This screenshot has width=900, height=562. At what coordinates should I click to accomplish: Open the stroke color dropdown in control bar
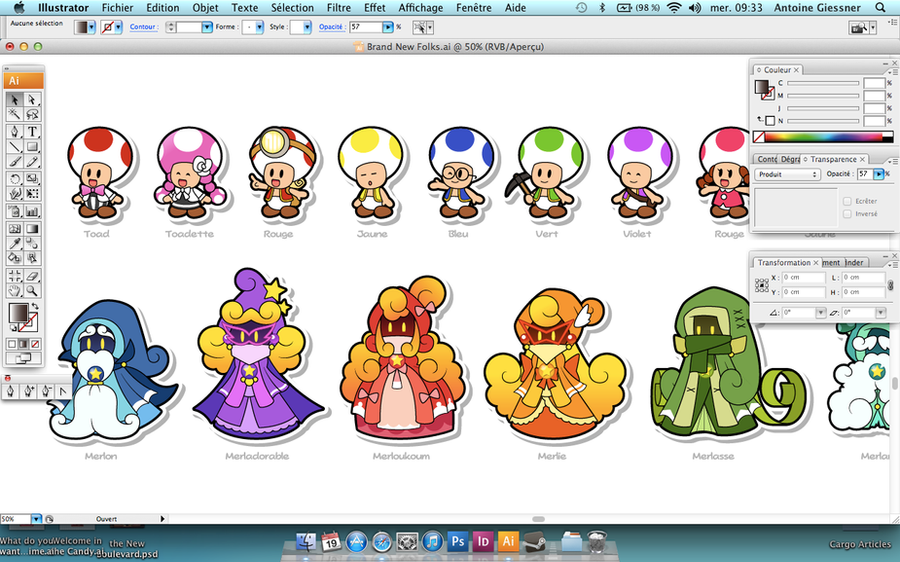pyautogui.click(x=118, y=27)
